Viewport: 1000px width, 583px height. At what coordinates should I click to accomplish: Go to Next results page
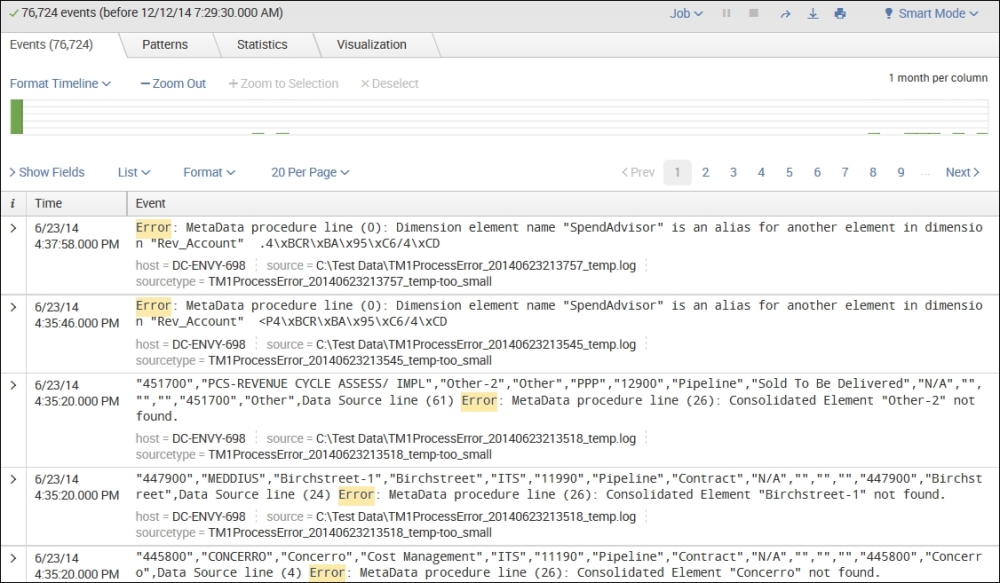963,172
